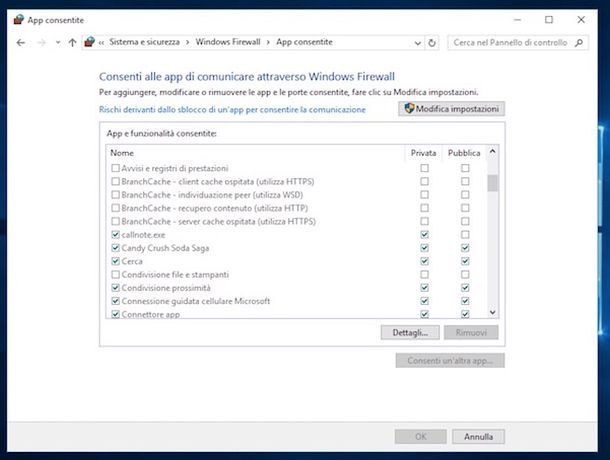Image resolution: width=610 pixels, height=460 pixels.
Task: Toggle Privata checkbox for Condivisione file e stampanti
Action: click(x=424, y=274)
